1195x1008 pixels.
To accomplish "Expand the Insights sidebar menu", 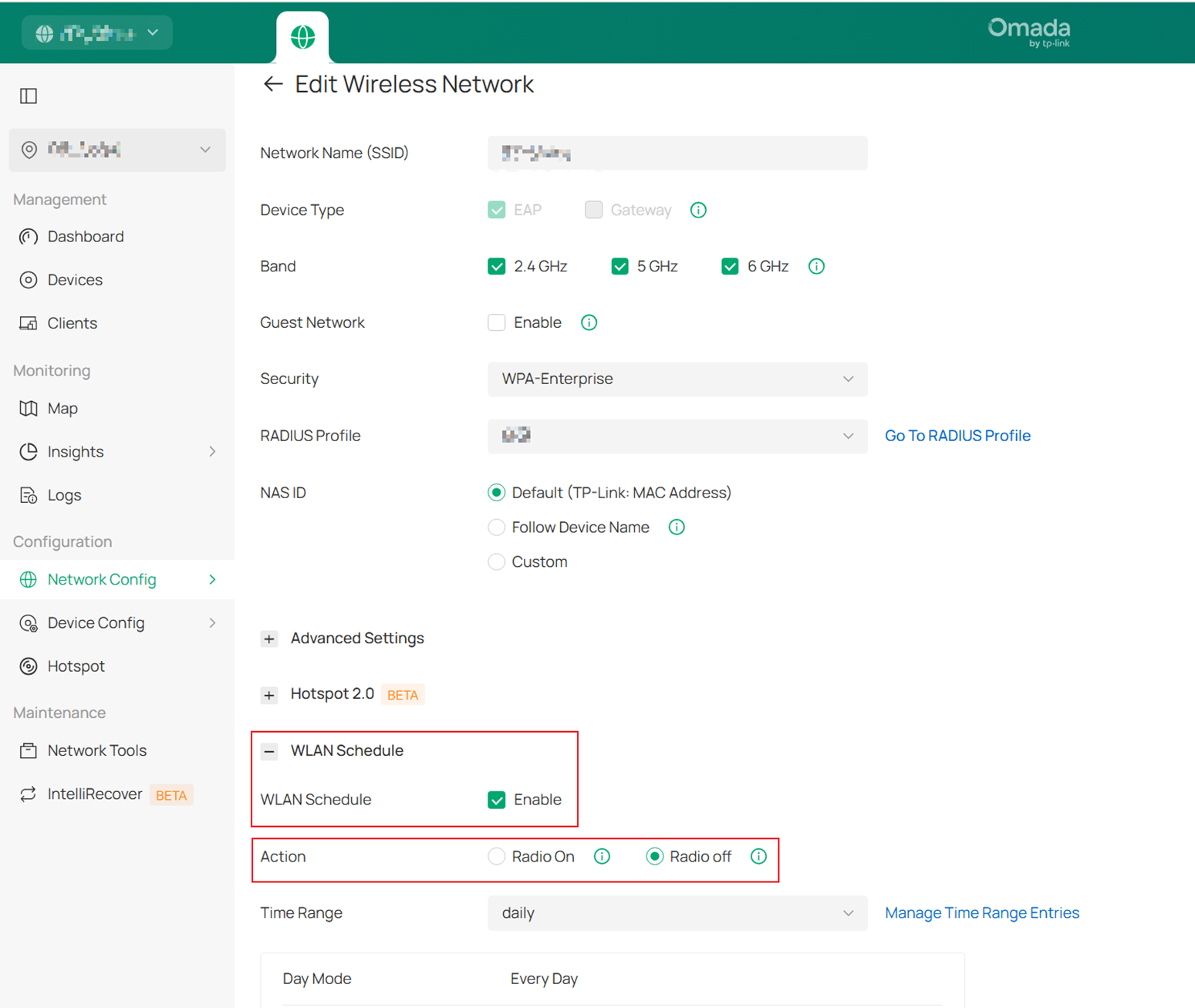I will tap(76, 451).
